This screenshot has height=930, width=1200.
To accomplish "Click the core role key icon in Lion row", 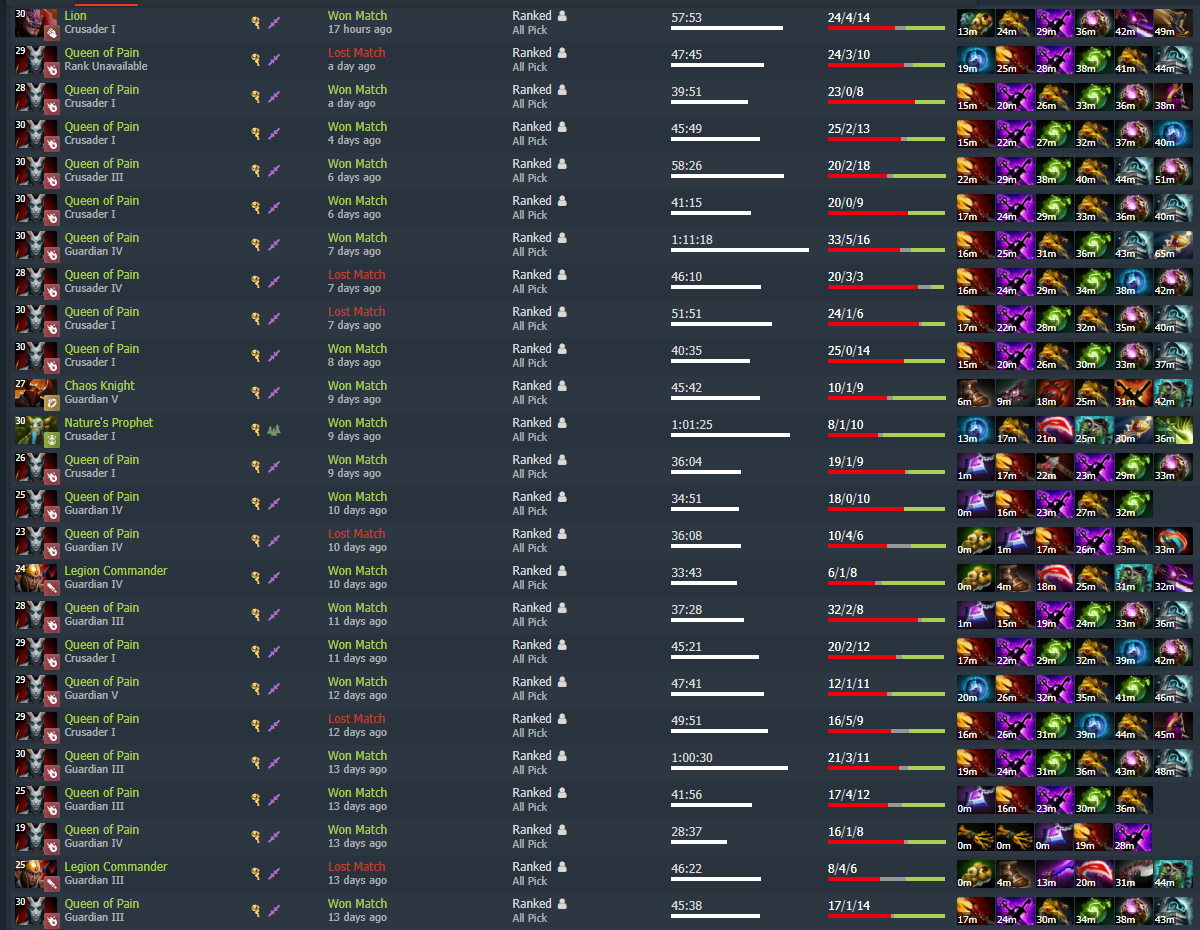I will [256, 23].
